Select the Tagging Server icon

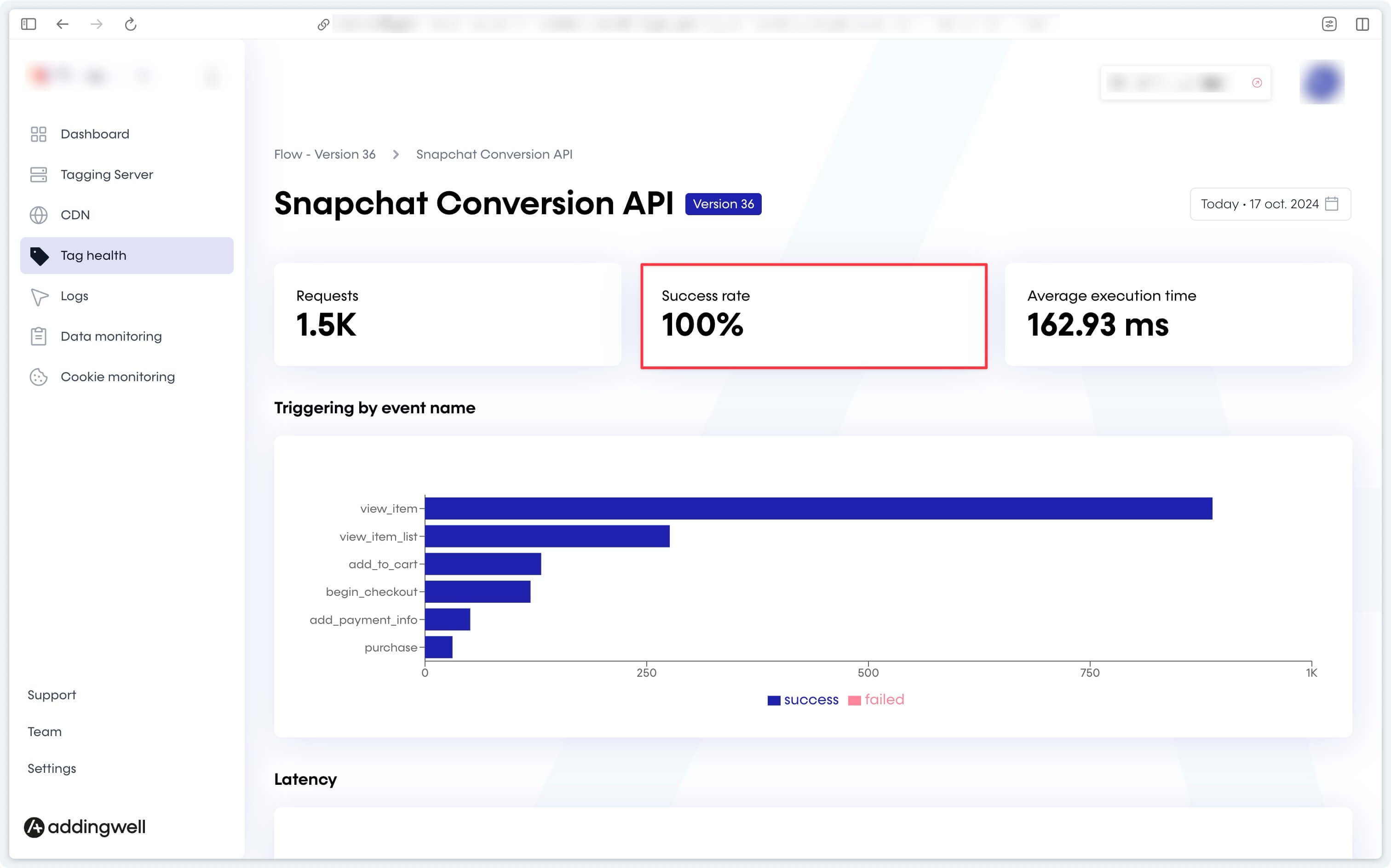[x=38, y=174]
